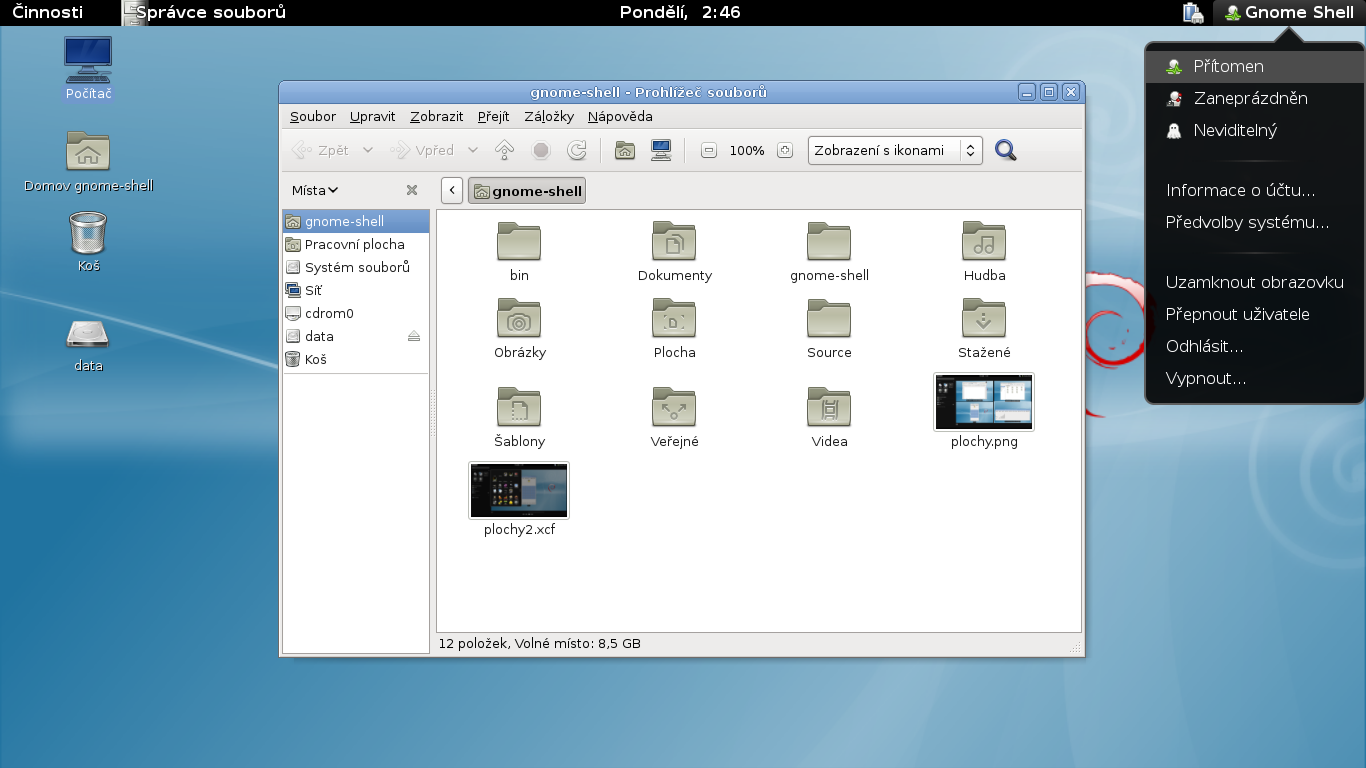Open the Činnosti activities overview
This screenshot has width=1366, height=768.
[x=48, y=12]
